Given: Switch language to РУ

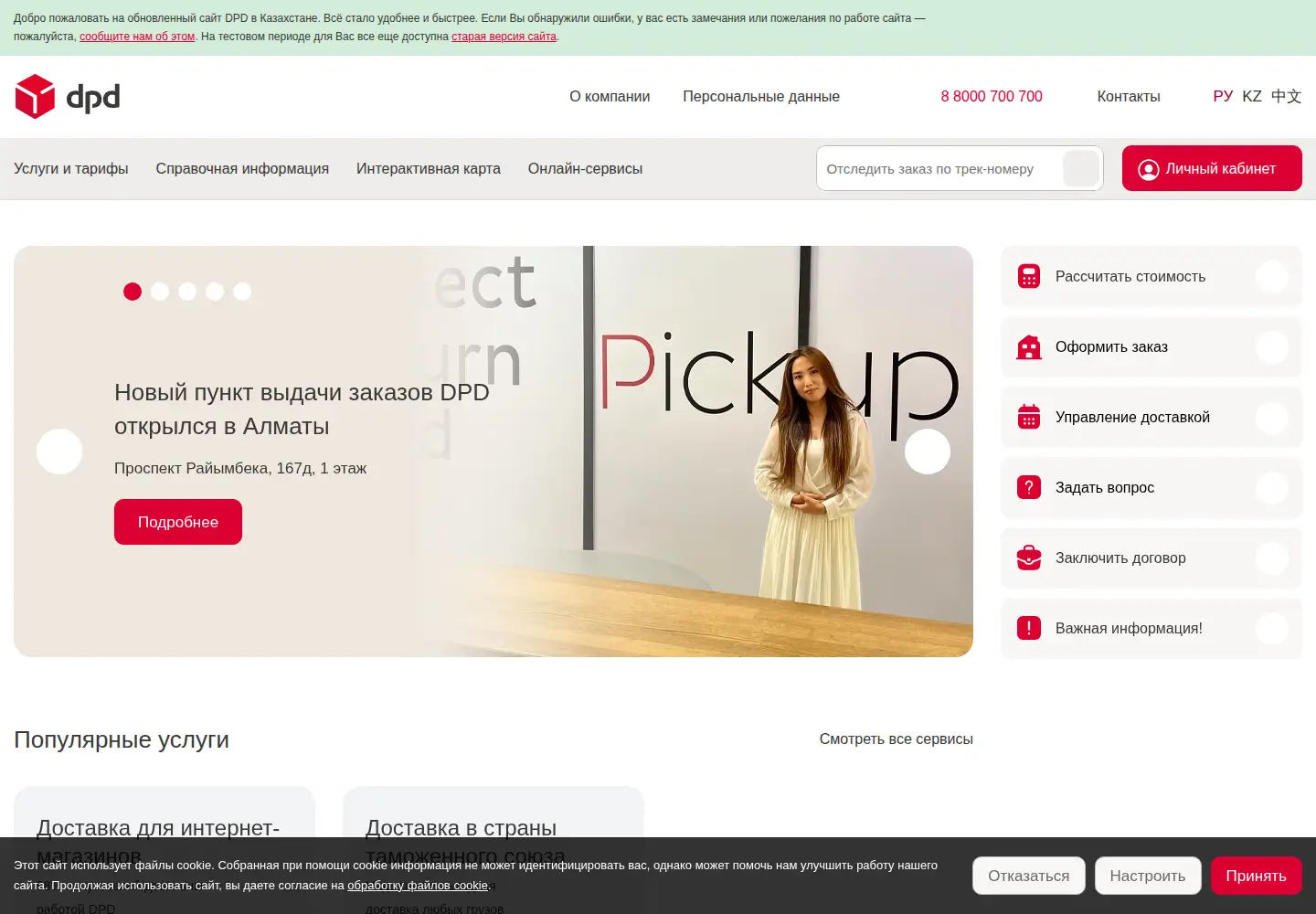Looking at the screenshot, I should [x=1223, y=97].
